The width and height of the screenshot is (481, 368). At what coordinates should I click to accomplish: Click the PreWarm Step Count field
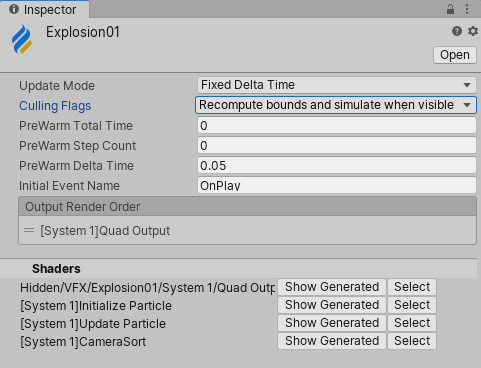[x=337, y=146]
